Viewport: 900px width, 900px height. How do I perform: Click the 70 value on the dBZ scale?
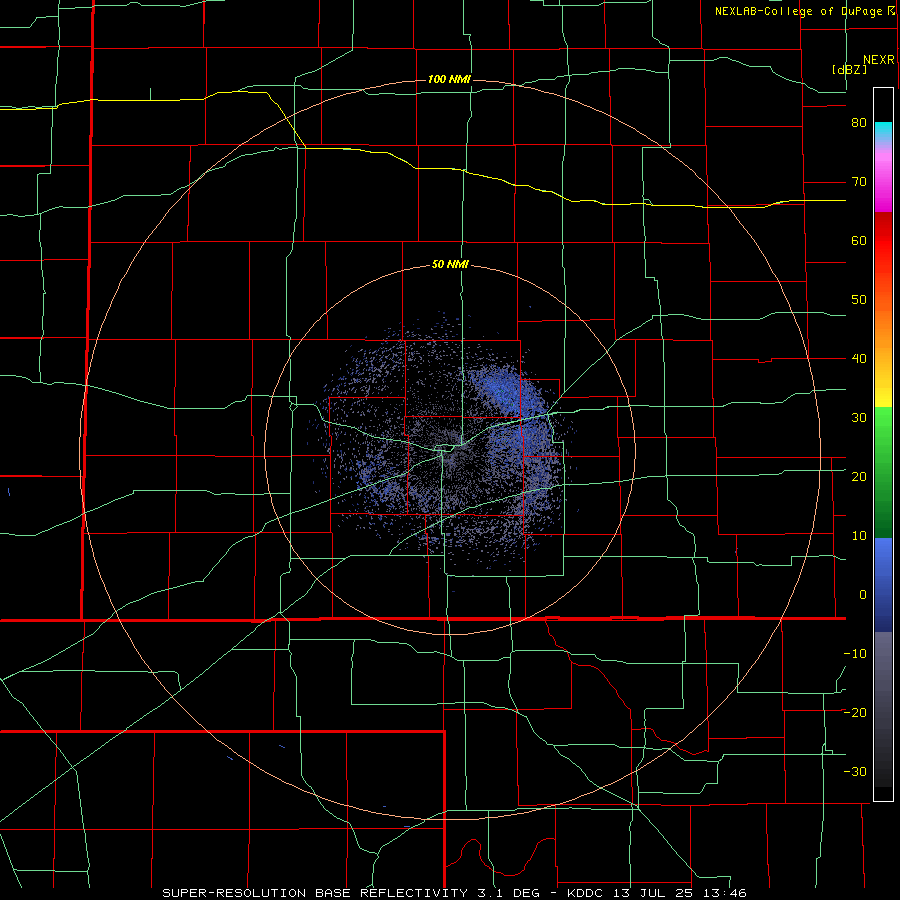click(x=859, y=182)
